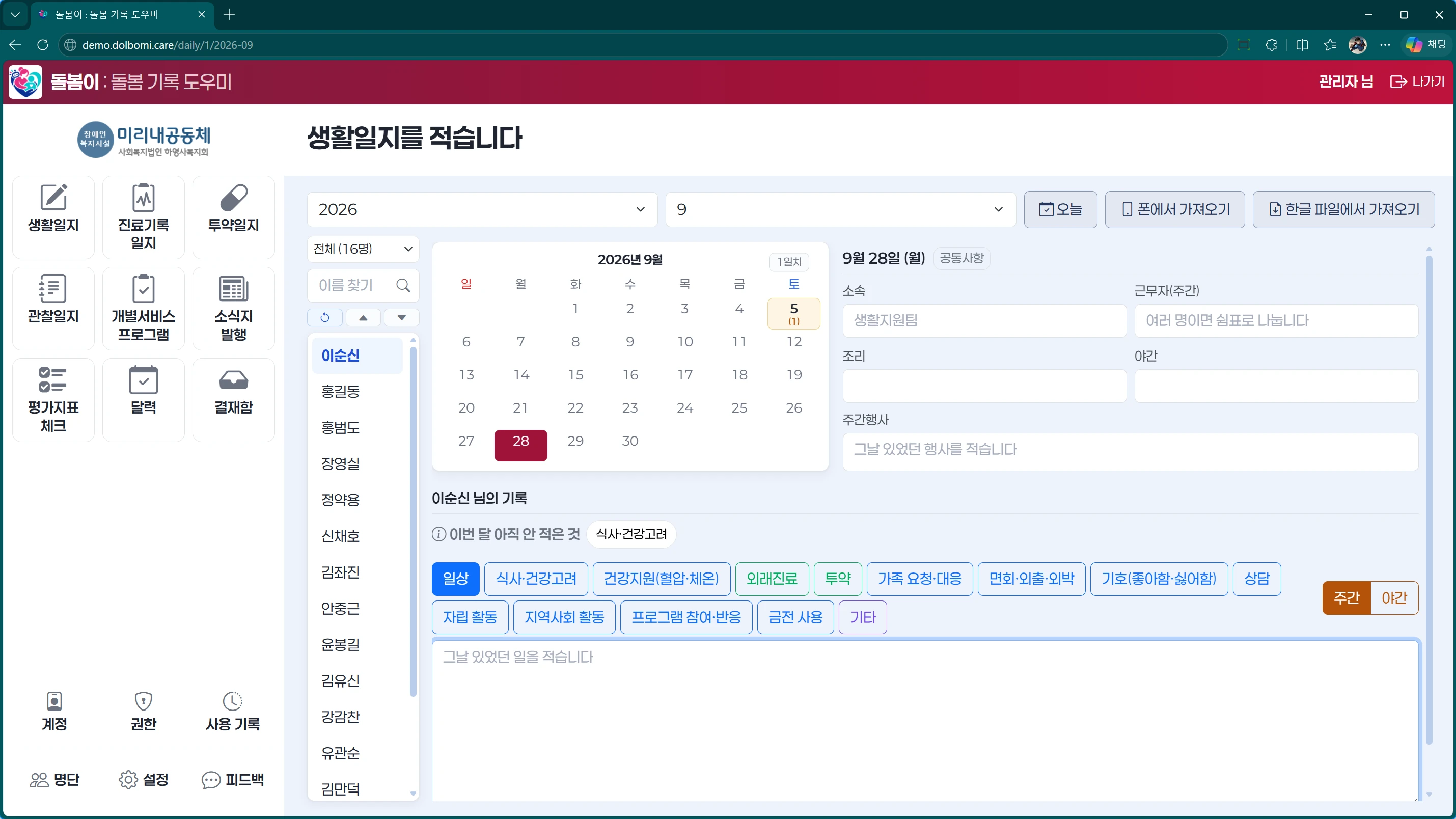
Task: Select the 주간 shift toggle
Action: 1347,598
